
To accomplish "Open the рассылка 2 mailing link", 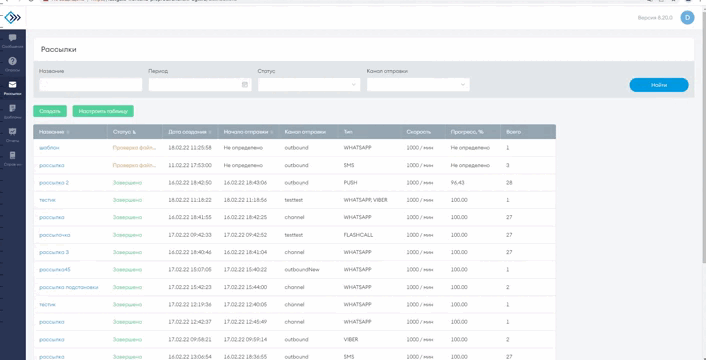I will 54,183.
